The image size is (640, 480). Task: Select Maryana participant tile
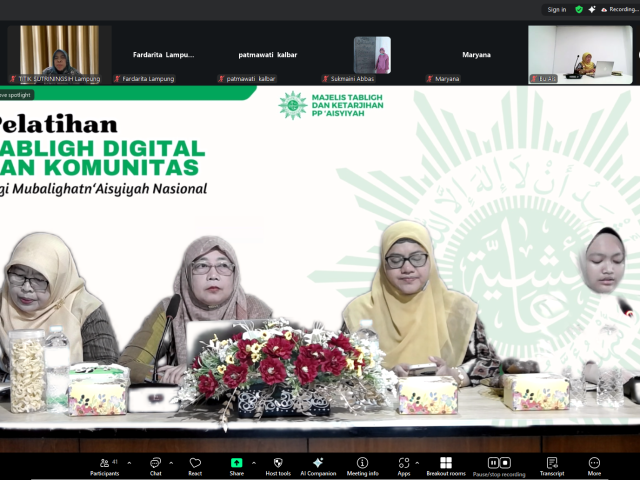(x=476, y=55)
